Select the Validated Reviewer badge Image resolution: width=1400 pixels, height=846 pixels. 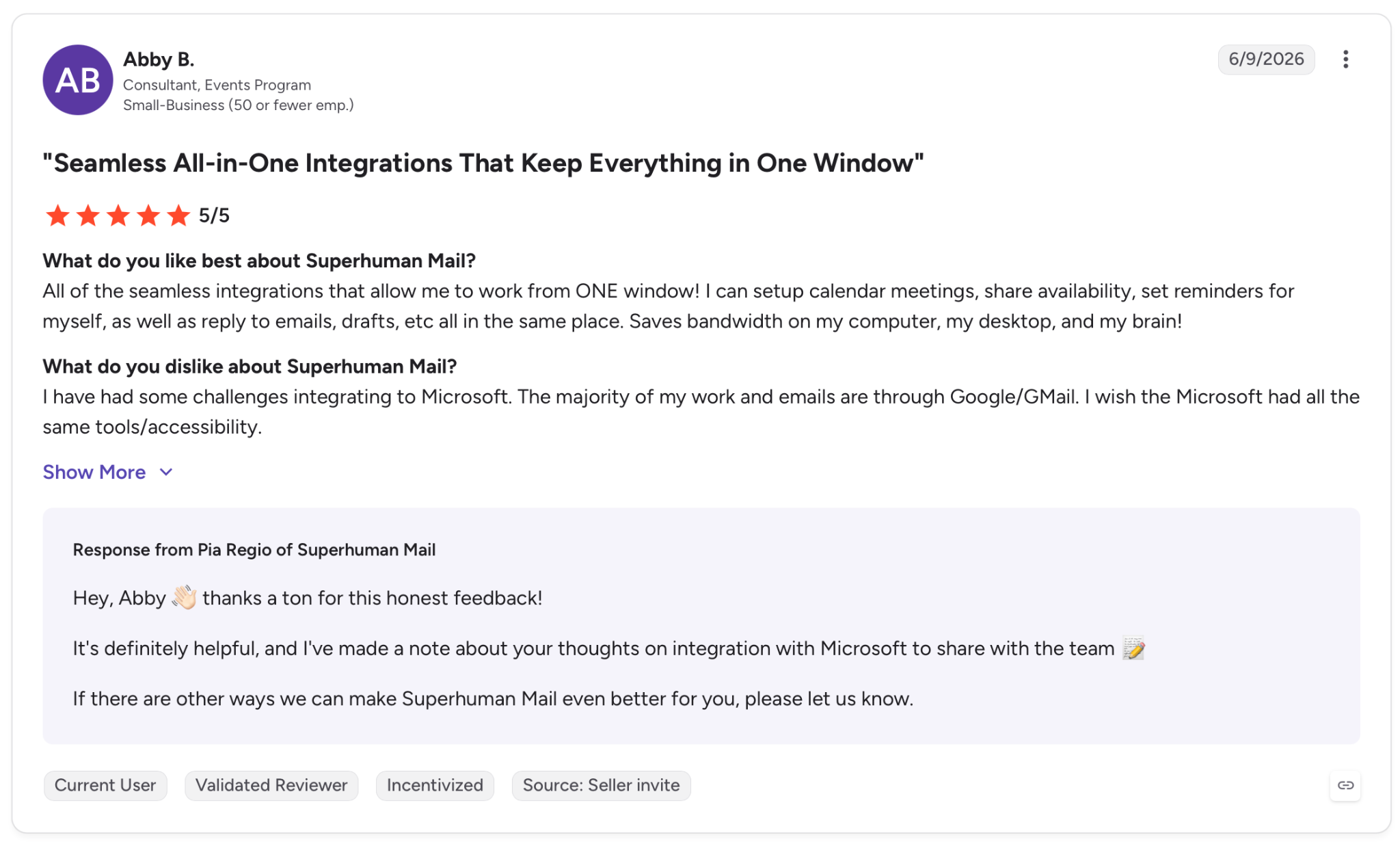(x=271, y=785)
